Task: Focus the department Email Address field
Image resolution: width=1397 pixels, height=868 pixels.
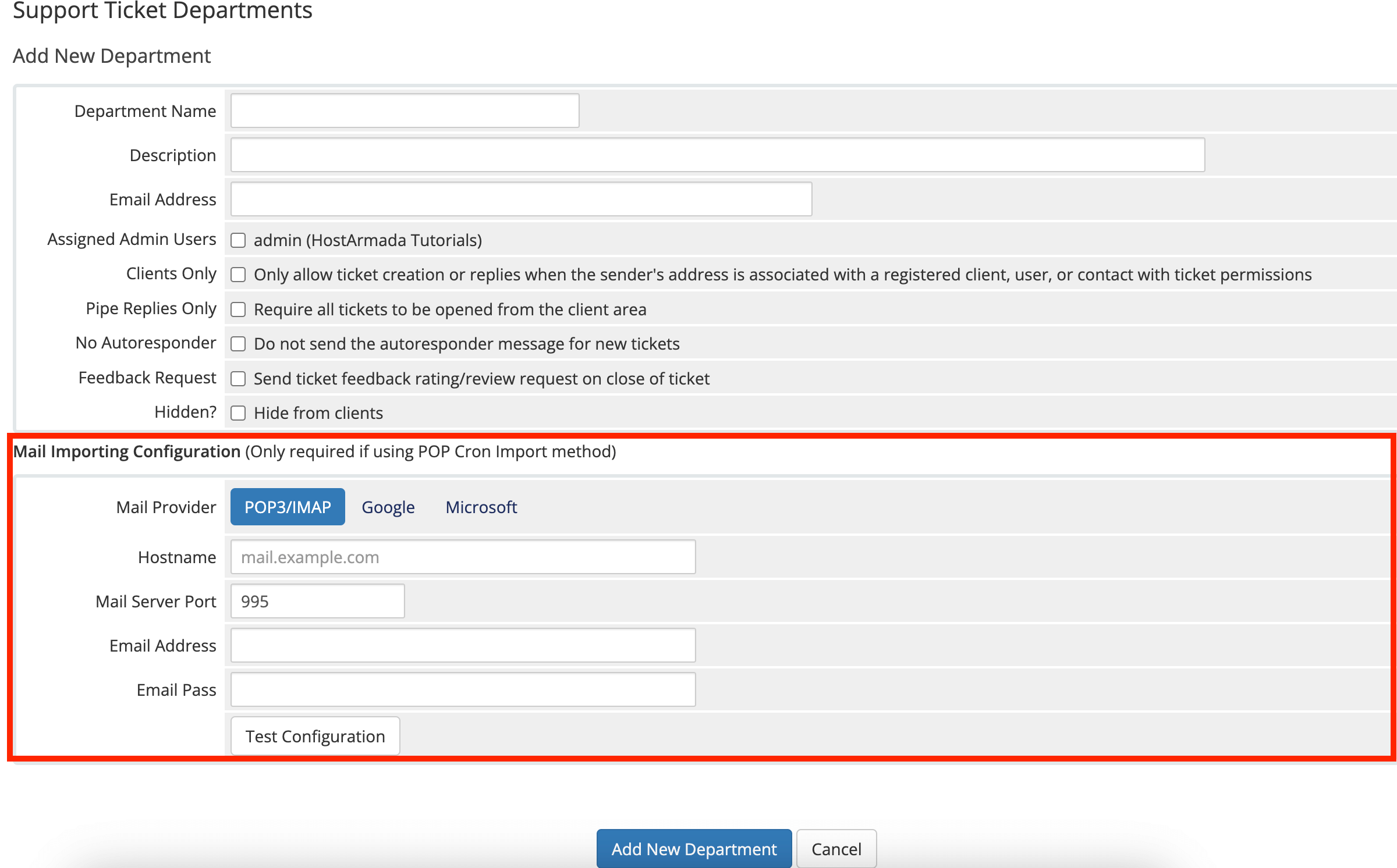Action: click(521, 199)
